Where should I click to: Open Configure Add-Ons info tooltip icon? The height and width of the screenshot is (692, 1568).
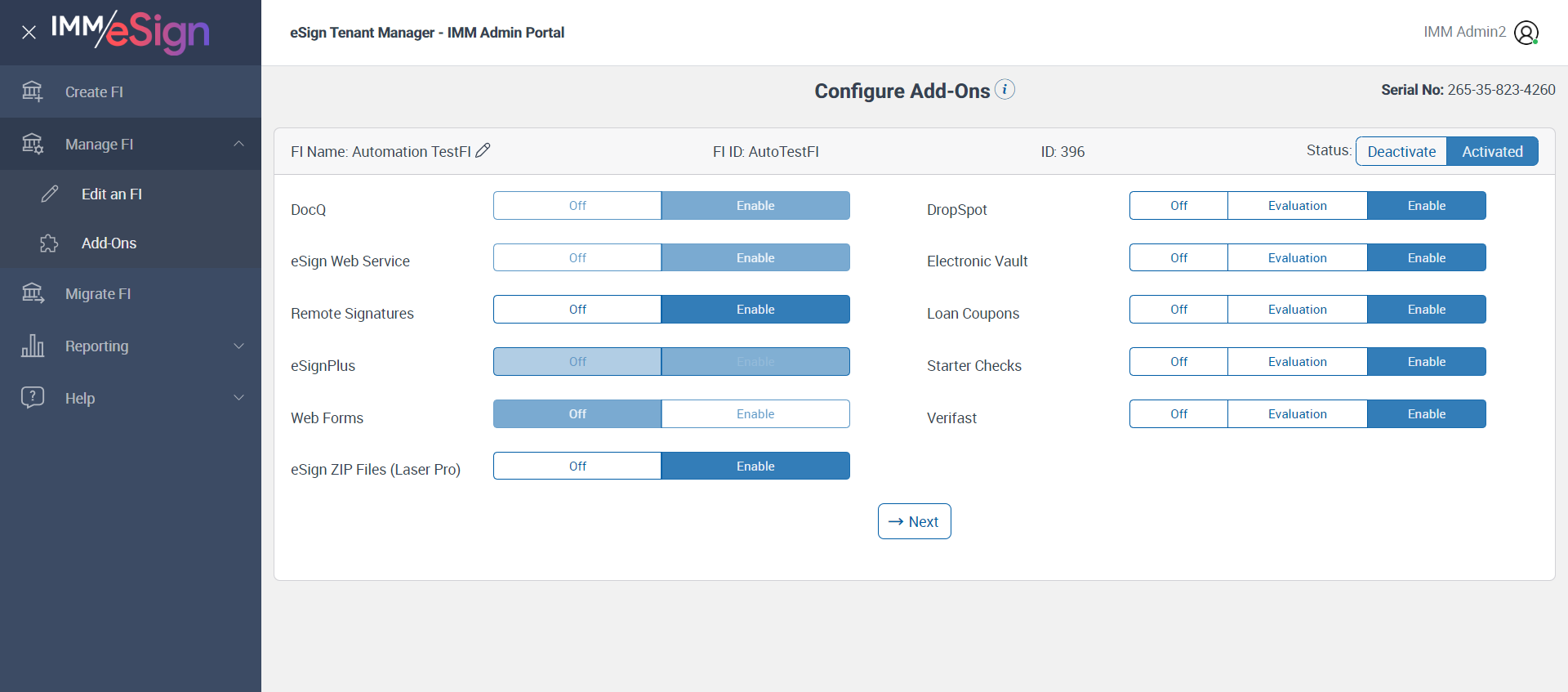click(x=1005, y=89)
